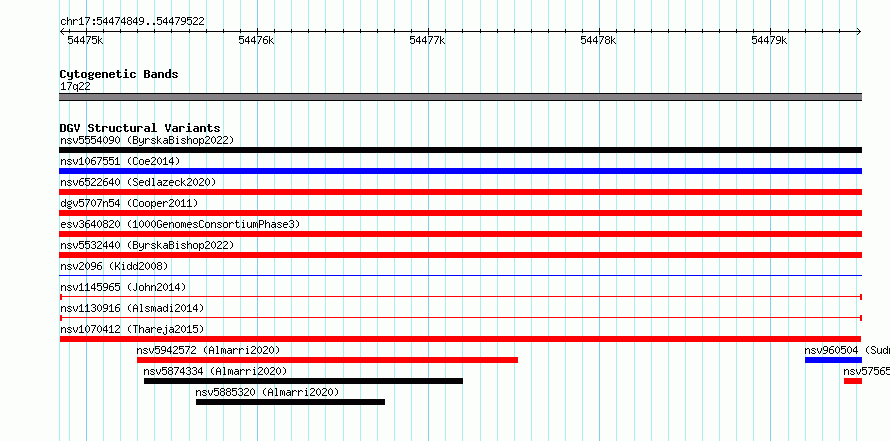This screenshot has width=890, height=441.
Task: Select the red nsv6522640 variant bar
Action: (x=460, y=192)
